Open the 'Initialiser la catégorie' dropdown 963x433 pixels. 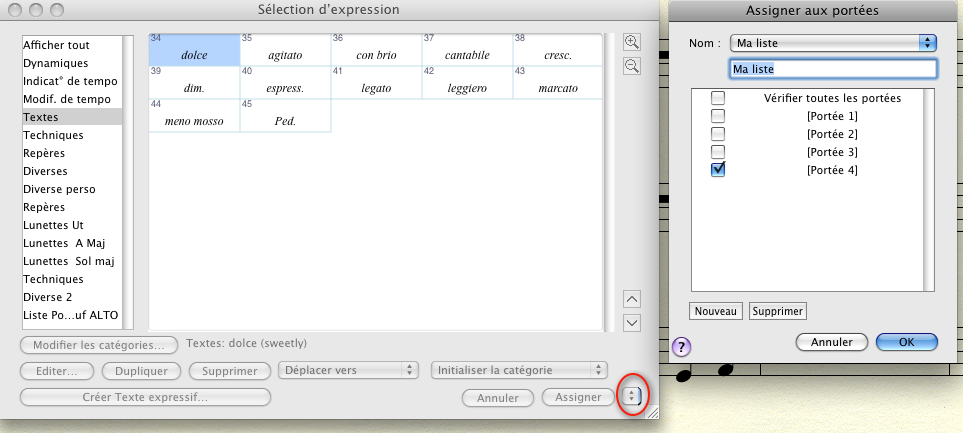[520, 370]
